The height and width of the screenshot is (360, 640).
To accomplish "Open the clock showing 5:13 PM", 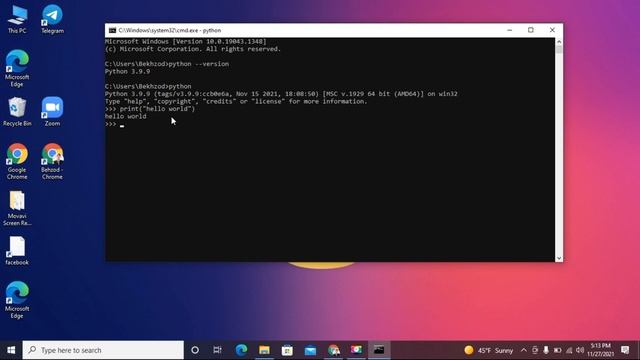I will coord(600,350).
